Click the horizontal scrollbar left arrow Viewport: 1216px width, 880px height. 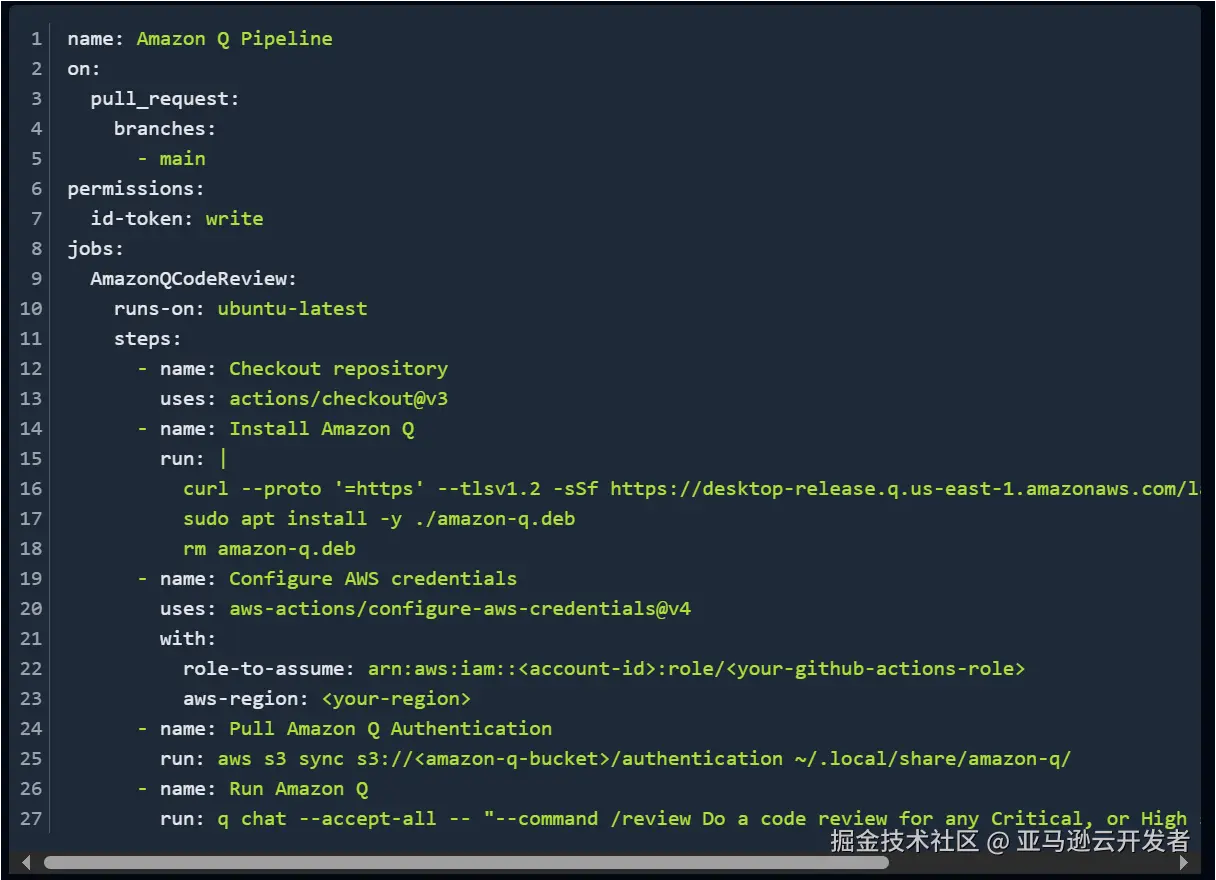27,862
